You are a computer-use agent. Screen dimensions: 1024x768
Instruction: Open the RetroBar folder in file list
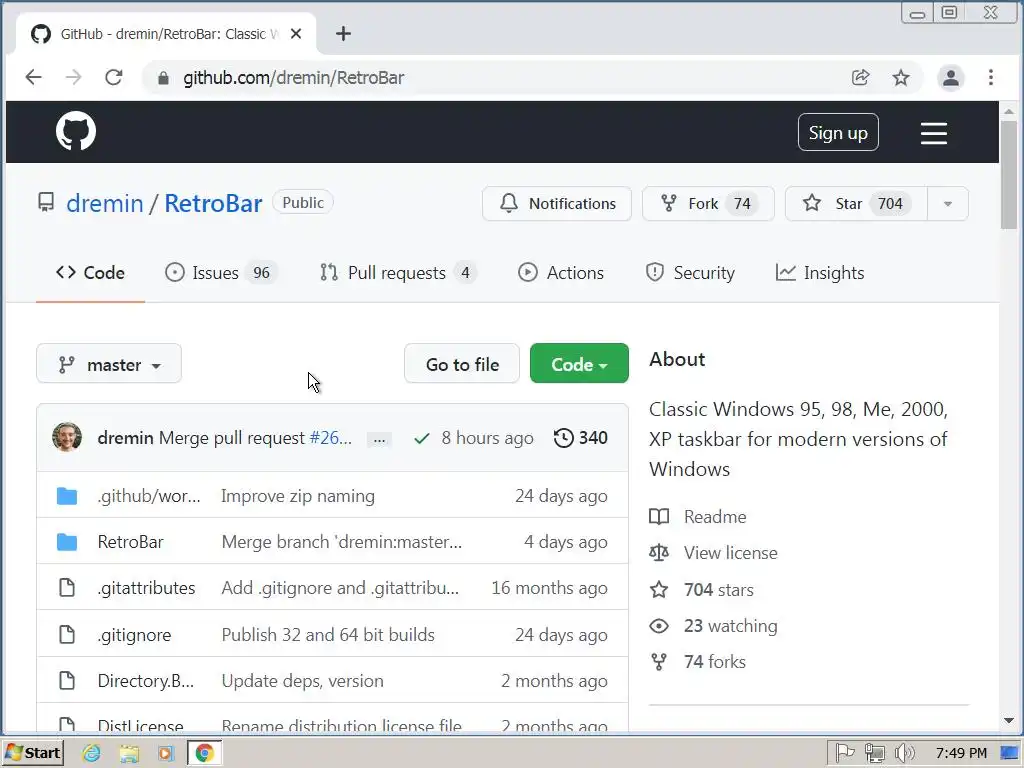pos(130,541)
